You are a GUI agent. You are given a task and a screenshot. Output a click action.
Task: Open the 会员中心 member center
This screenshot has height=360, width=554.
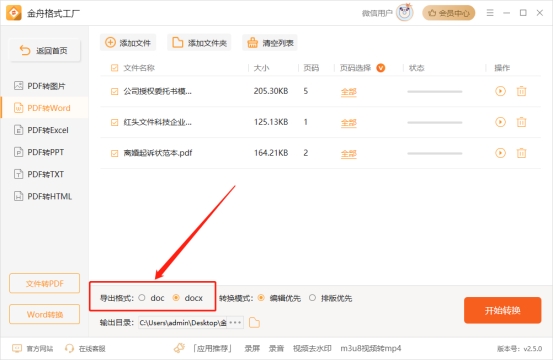449,13
